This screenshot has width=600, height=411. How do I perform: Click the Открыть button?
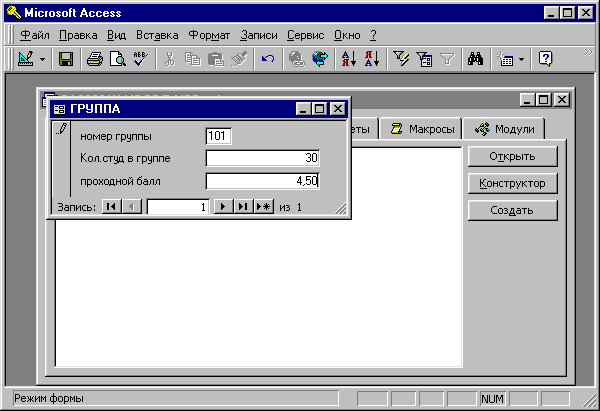512,157
